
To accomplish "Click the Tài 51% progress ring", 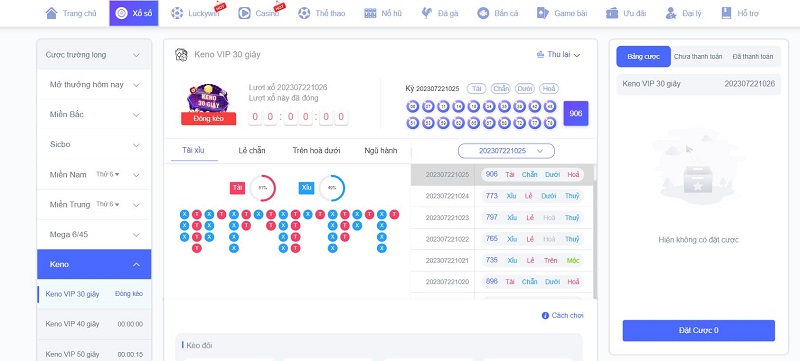I will pyautogui.click(x=263, y=188).
